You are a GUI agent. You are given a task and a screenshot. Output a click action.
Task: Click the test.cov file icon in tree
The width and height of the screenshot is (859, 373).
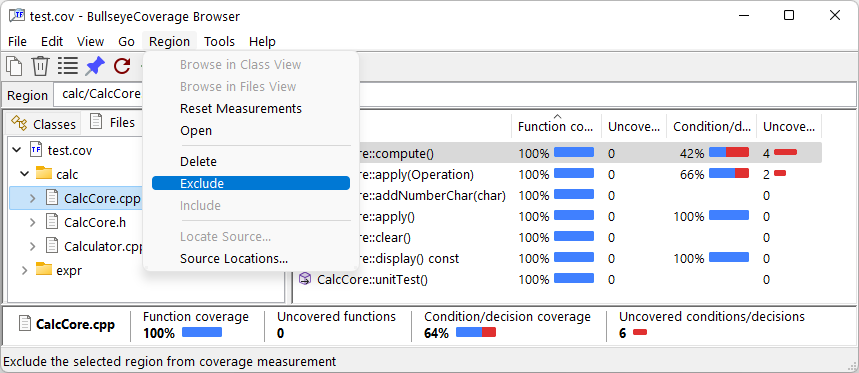click(36, 150)
